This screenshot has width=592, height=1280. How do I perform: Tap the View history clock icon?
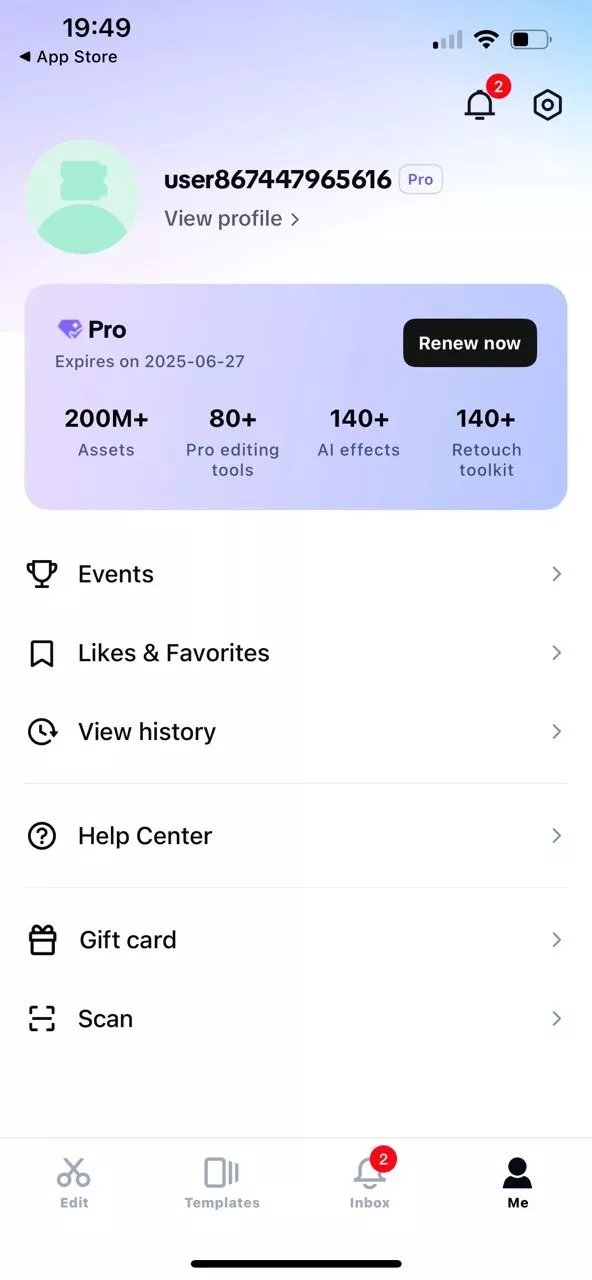tap(41, 732)
